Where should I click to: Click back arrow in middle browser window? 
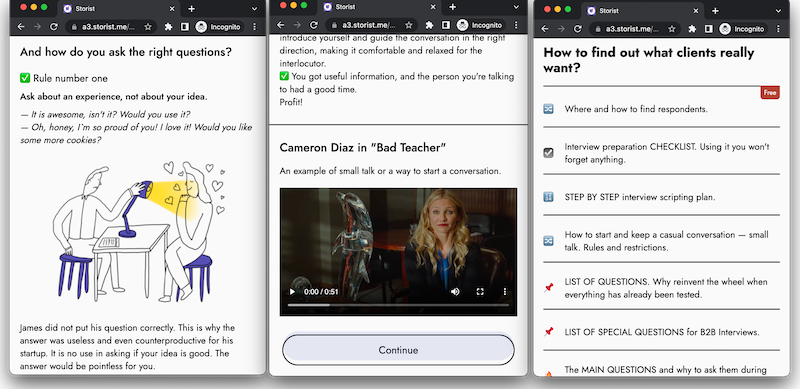tap(281, 25)
